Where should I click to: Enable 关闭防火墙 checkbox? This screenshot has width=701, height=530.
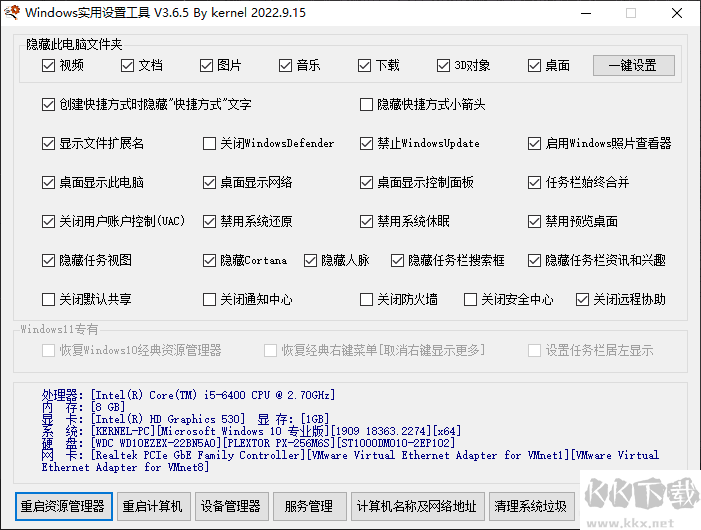click(366, 299)
